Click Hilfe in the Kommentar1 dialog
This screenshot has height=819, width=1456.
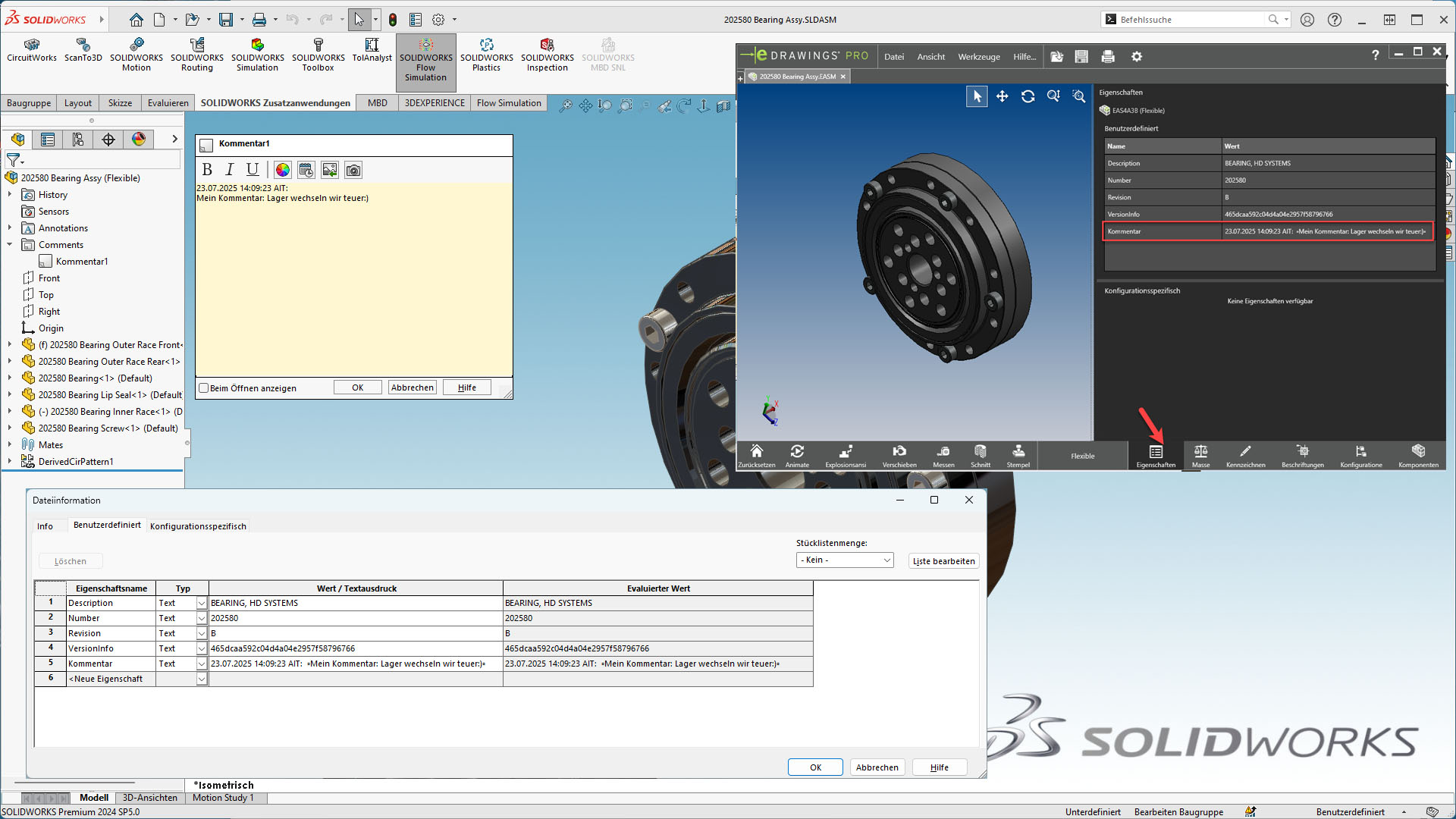coord(467,388)
